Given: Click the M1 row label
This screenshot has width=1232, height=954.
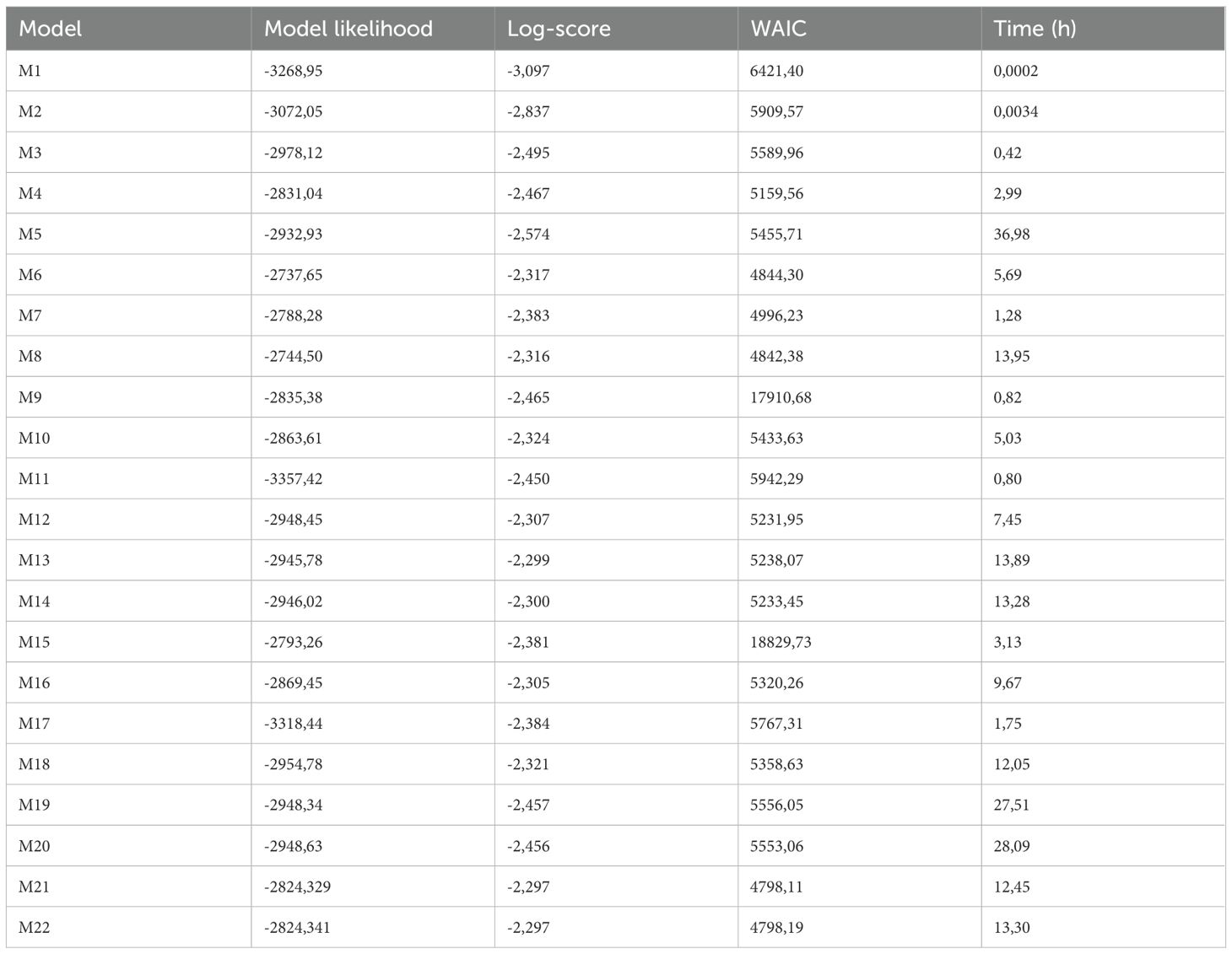Looking at the screenshot, I should 30,71.
